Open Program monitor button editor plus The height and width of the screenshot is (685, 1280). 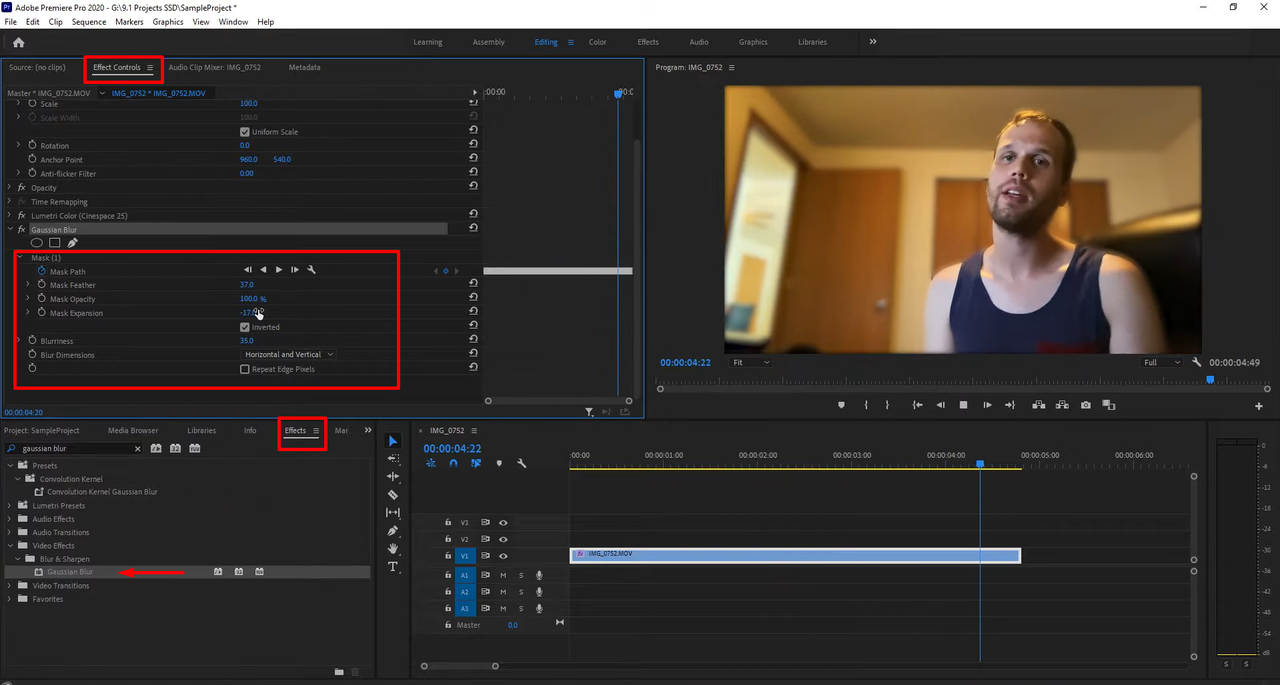tap(1259, 406)
